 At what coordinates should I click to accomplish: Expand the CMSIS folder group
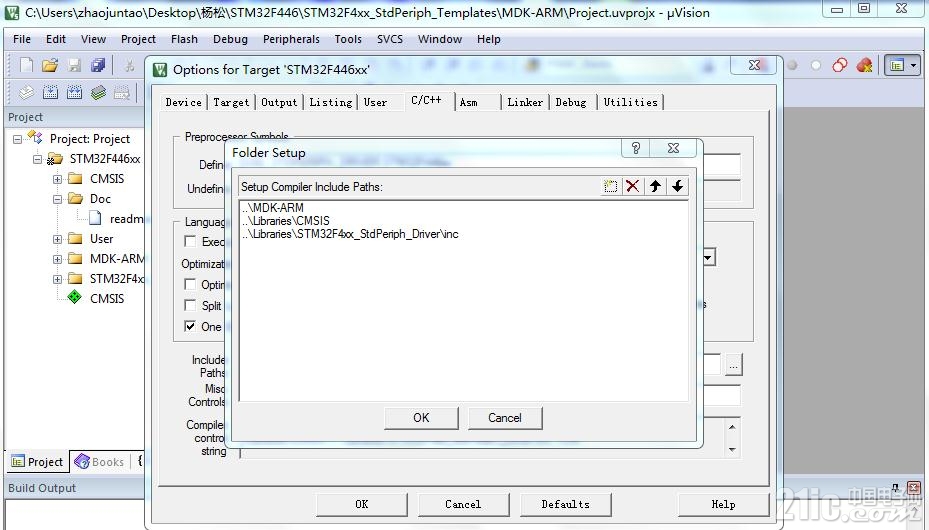(57, 179)
